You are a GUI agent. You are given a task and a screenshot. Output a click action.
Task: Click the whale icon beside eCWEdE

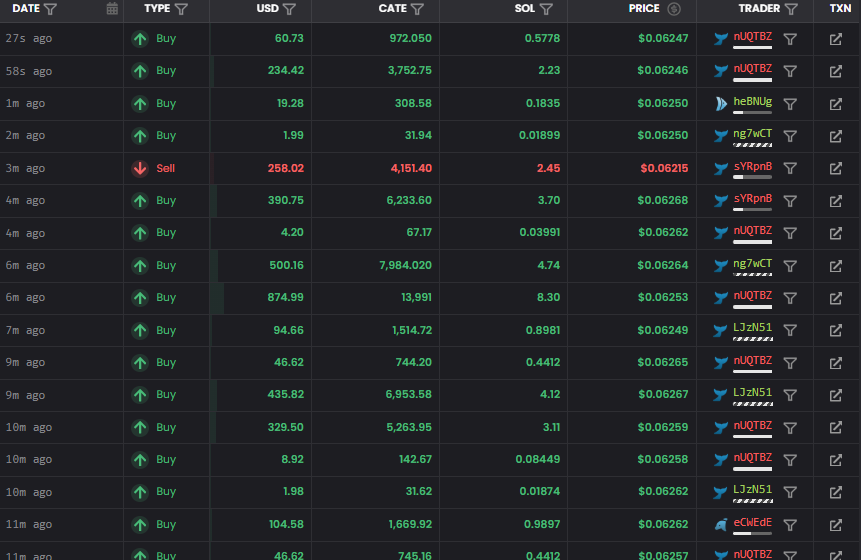pyautogui.click(x=721, y=525)
